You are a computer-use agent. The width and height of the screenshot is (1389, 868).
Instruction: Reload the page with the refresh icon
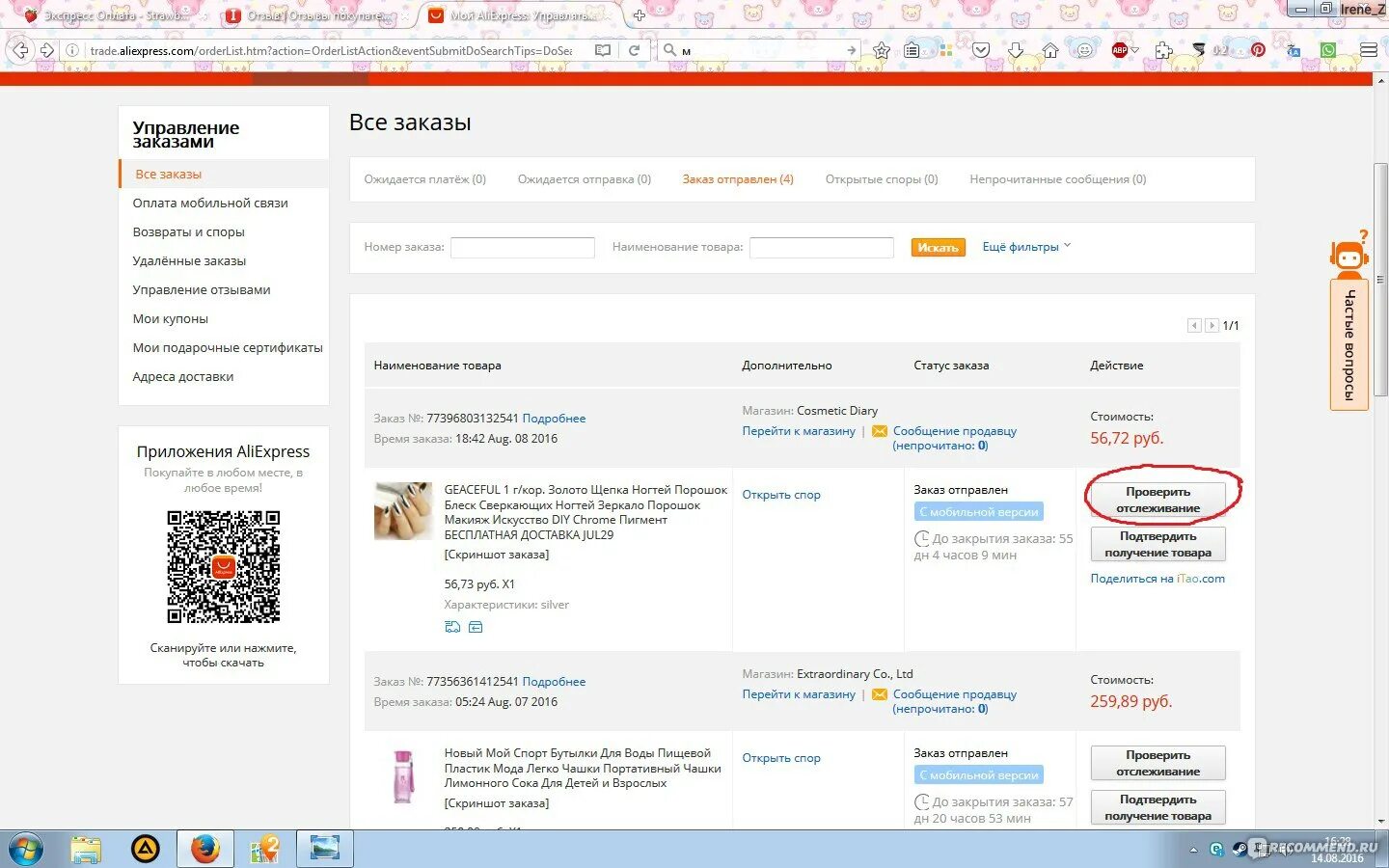click(x=634, y=50)
